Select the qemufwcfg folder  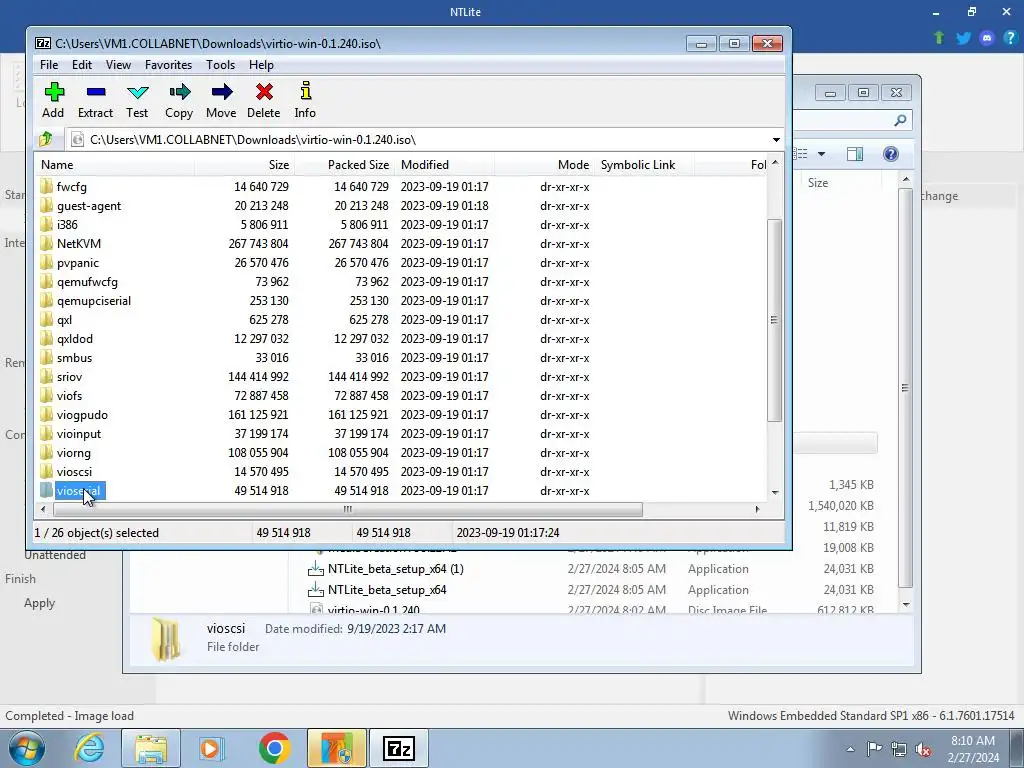(87, 281)
